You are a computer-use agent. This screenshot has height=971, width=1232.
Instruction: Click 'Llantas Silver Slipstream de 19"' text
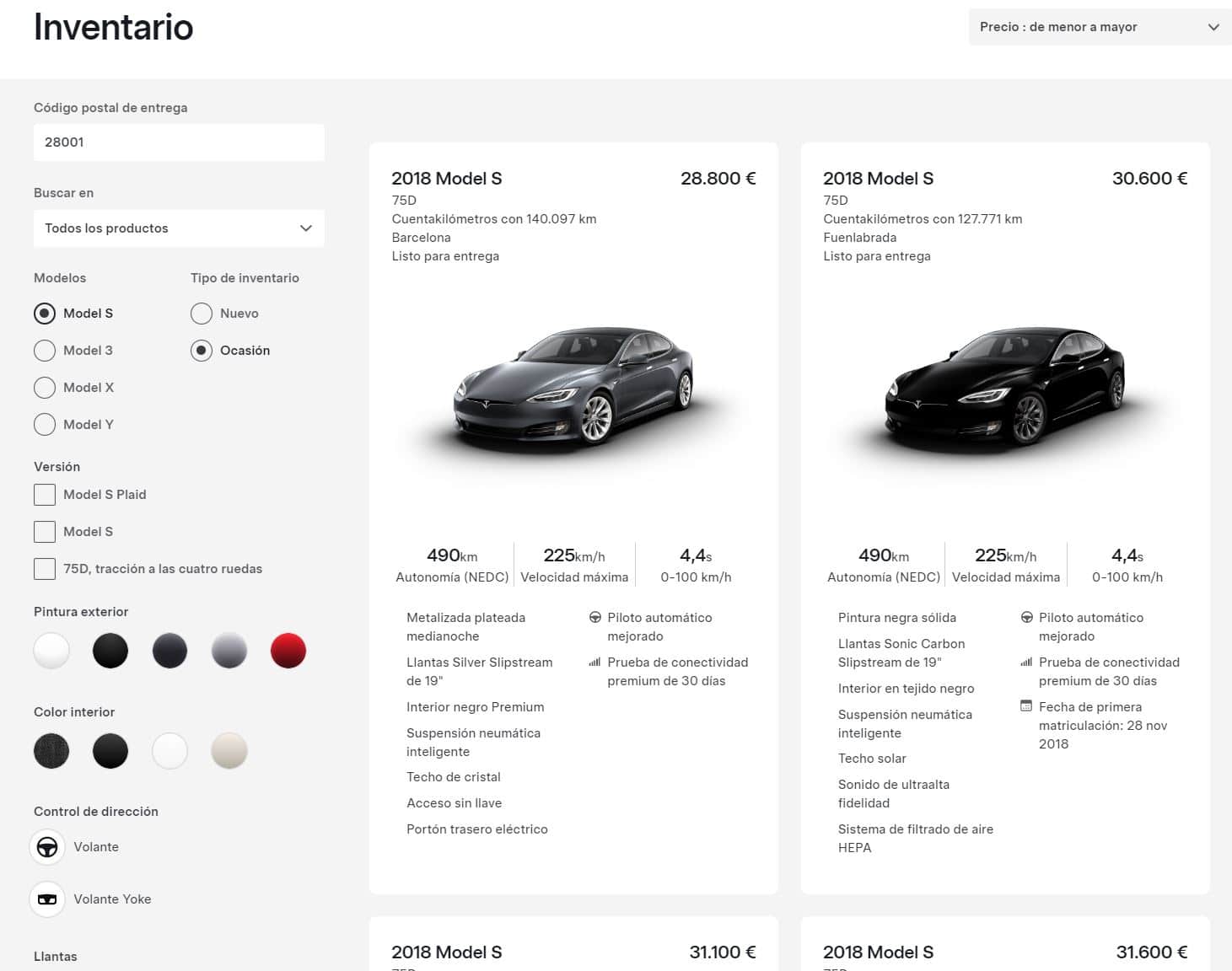(480, 672)
